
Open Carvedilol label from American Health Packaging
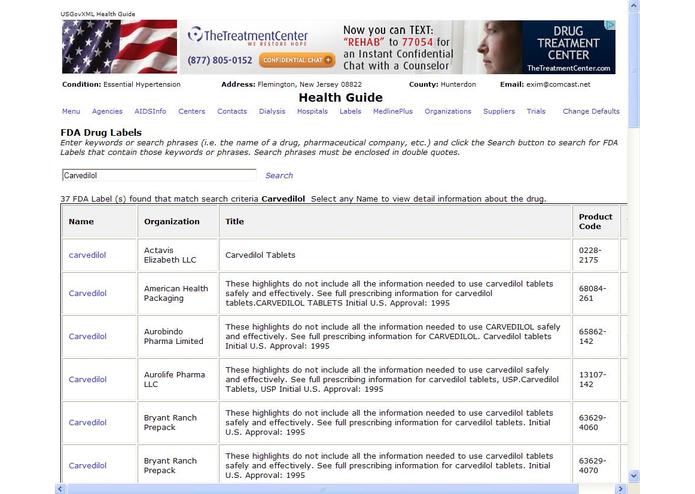tap(87, 293)
